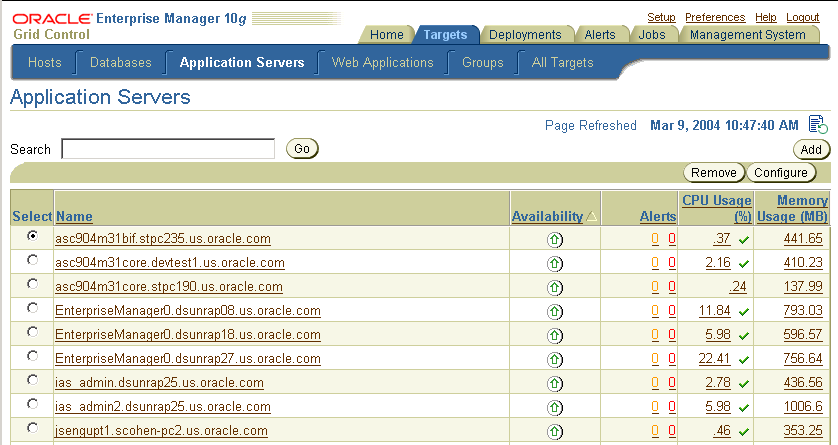Viewport: 838px width, 445px height.
Task: Select radio button for ias_admin2.dsunrap25.us.oracle.com
Action: [33, 404]
